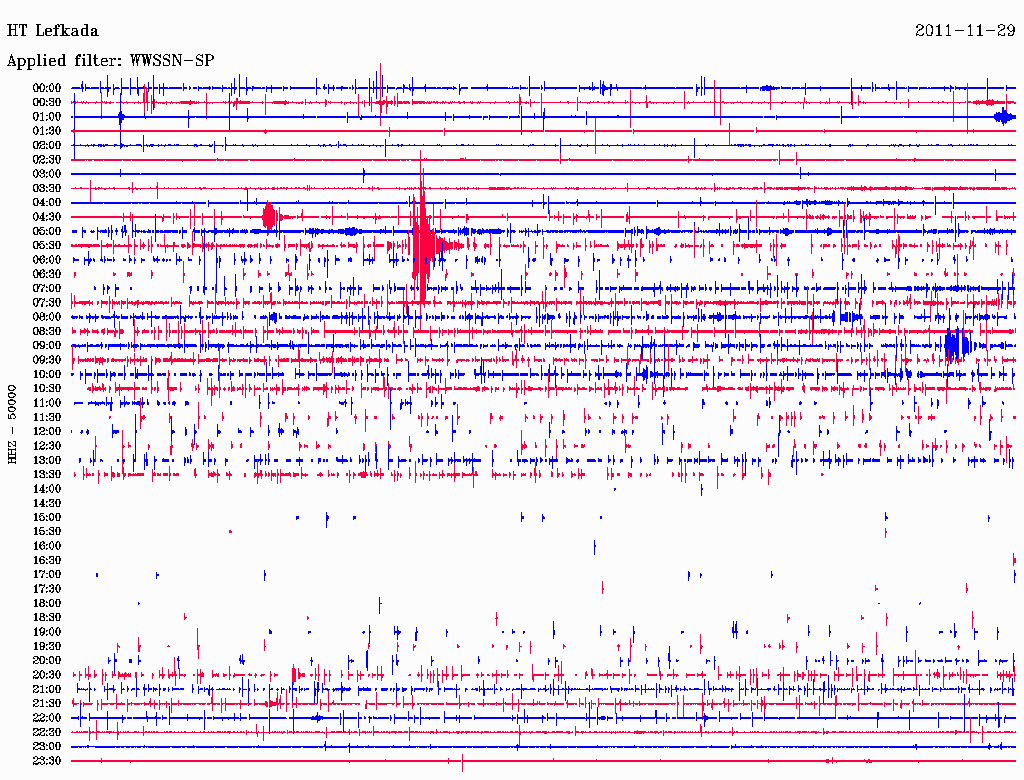Select the 09:00 time row label
This screenshot has height=780, width=1024.
coord(47,346)
